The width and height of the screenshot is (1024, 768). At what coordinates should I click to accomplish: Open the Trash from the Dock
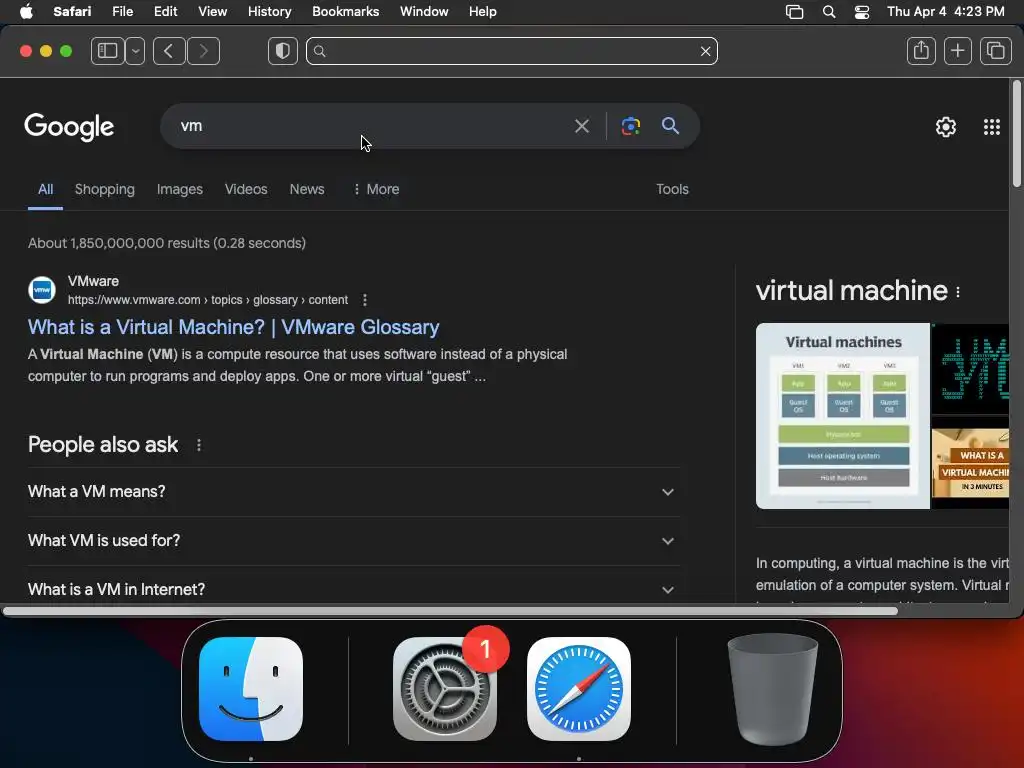(x=773, y=689)
